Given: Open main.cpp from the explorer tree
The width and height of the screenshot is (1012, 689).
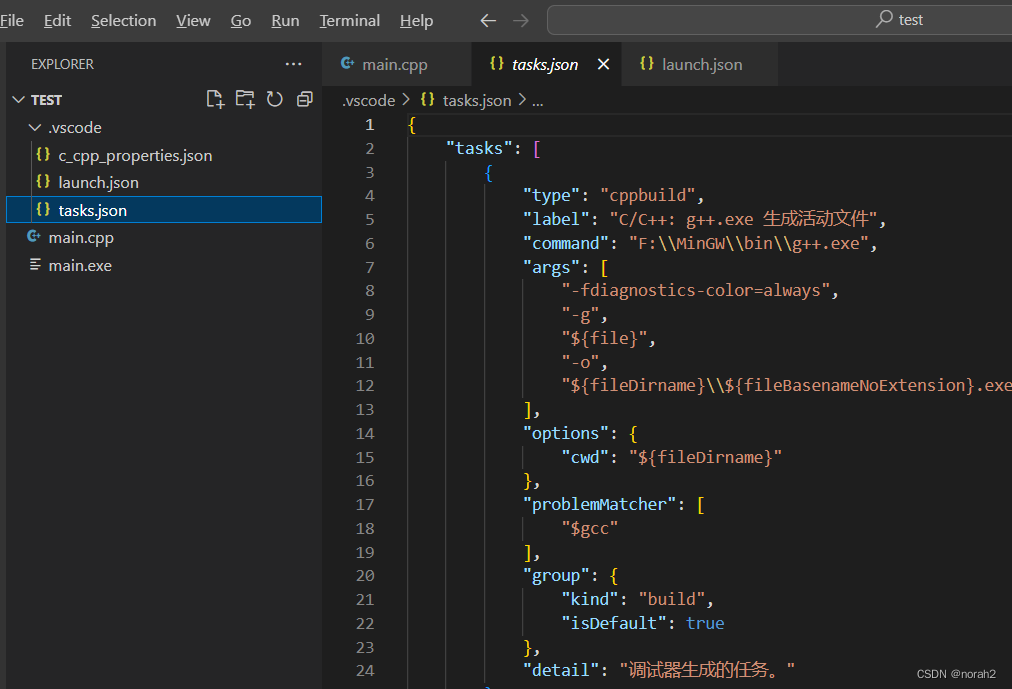Looking at the screenshot, I should click(81, 238).
